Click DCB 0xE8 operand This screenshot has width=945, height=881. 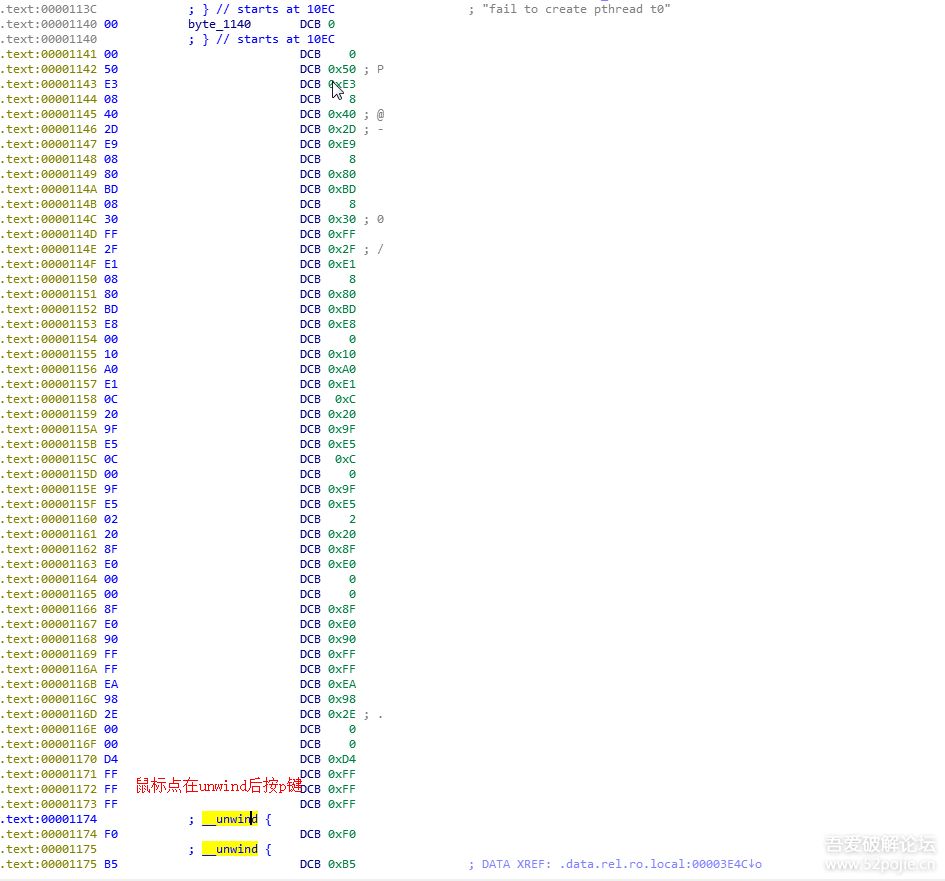tap(342, 324)
